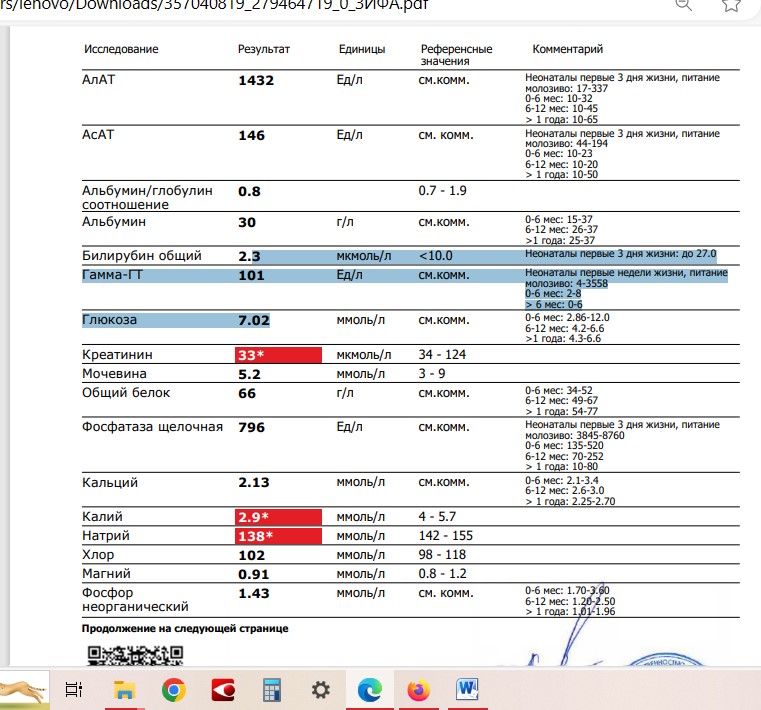Switch to Microsoft Word in taskbar
This screenshot has width=761, height=710.
click(467, 690)
